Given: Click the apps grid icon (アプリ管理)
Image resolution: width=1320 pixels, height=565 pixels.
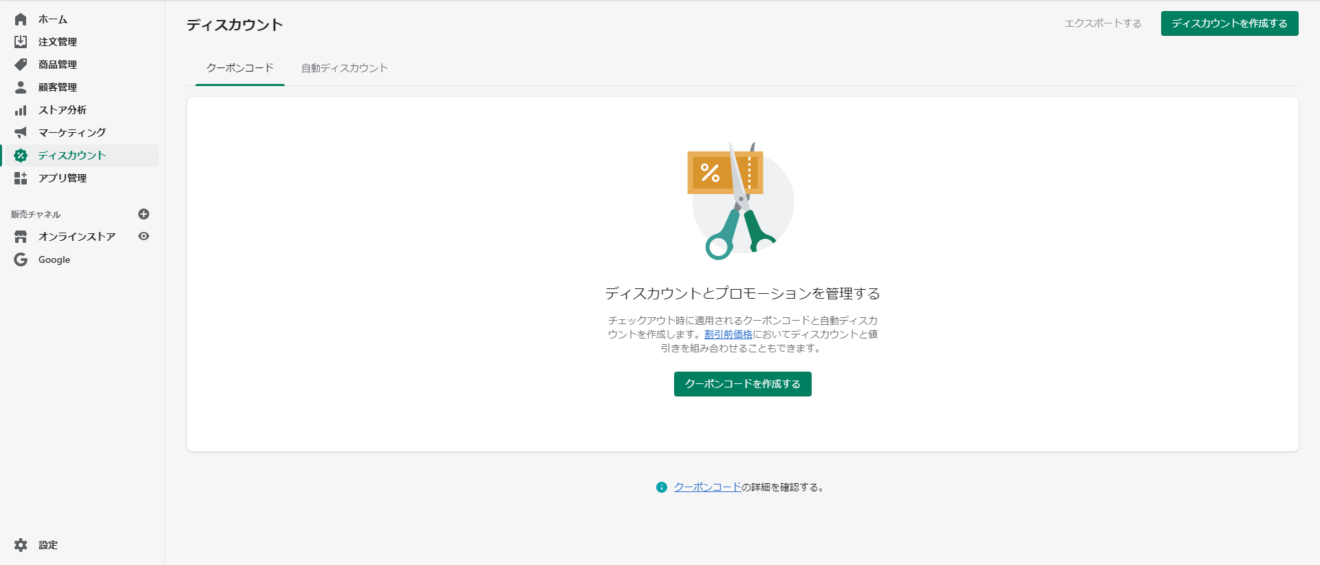Looking at the screenshot, I should click(21, 178).
